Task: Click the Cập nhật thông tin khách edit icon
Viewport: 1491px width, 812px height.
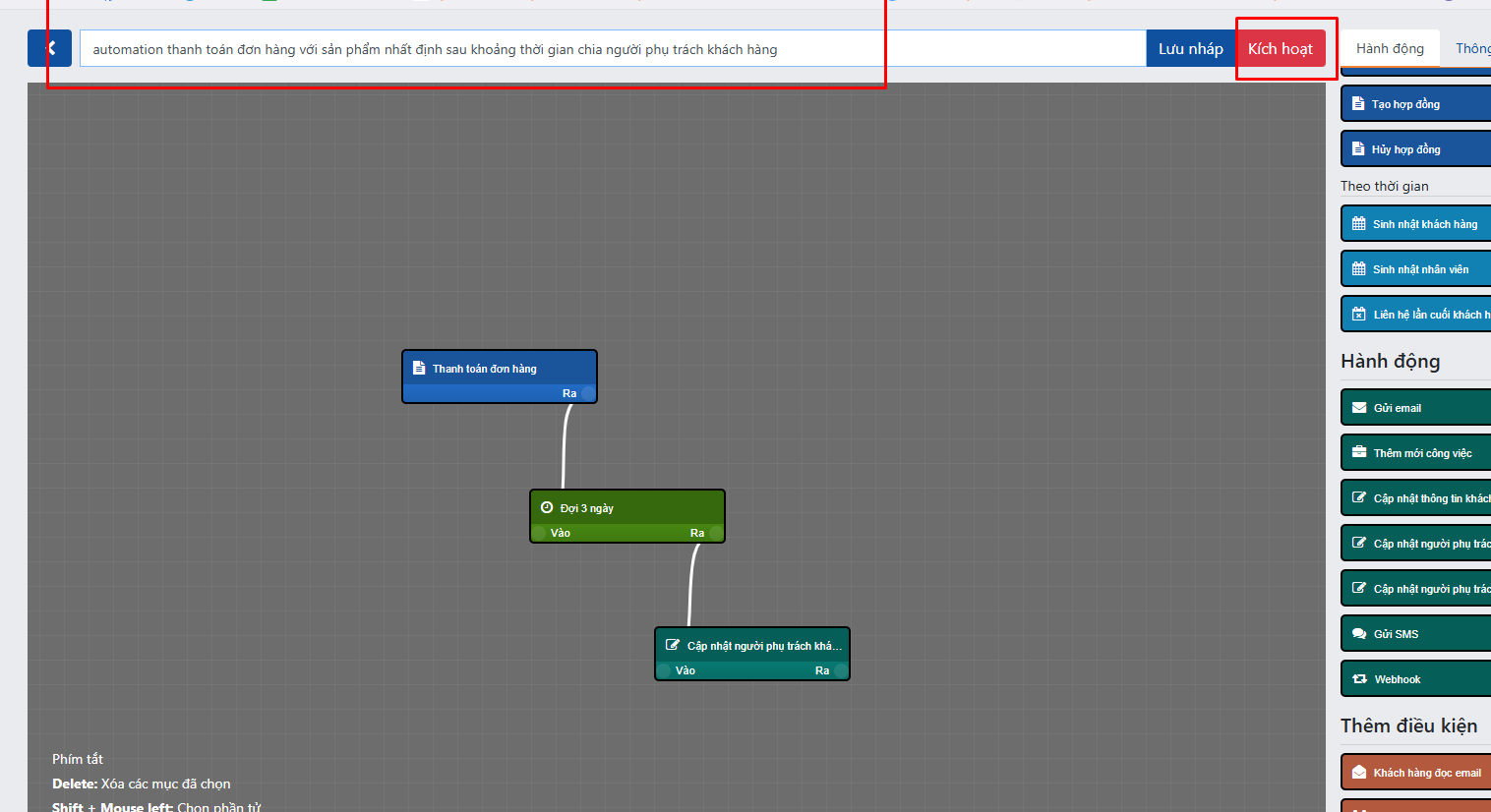Action: (1359, 498)
